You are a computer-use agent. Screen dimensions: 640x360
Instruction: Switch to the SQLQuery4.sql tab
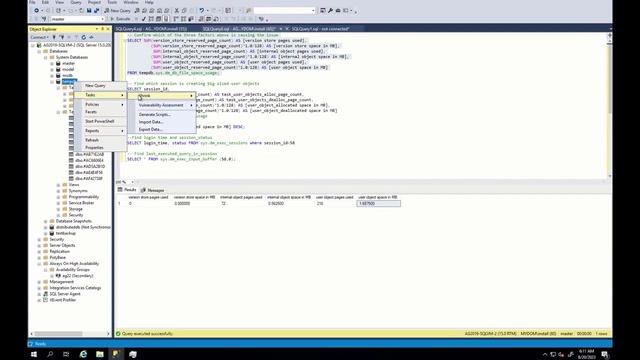pos(151,29)
